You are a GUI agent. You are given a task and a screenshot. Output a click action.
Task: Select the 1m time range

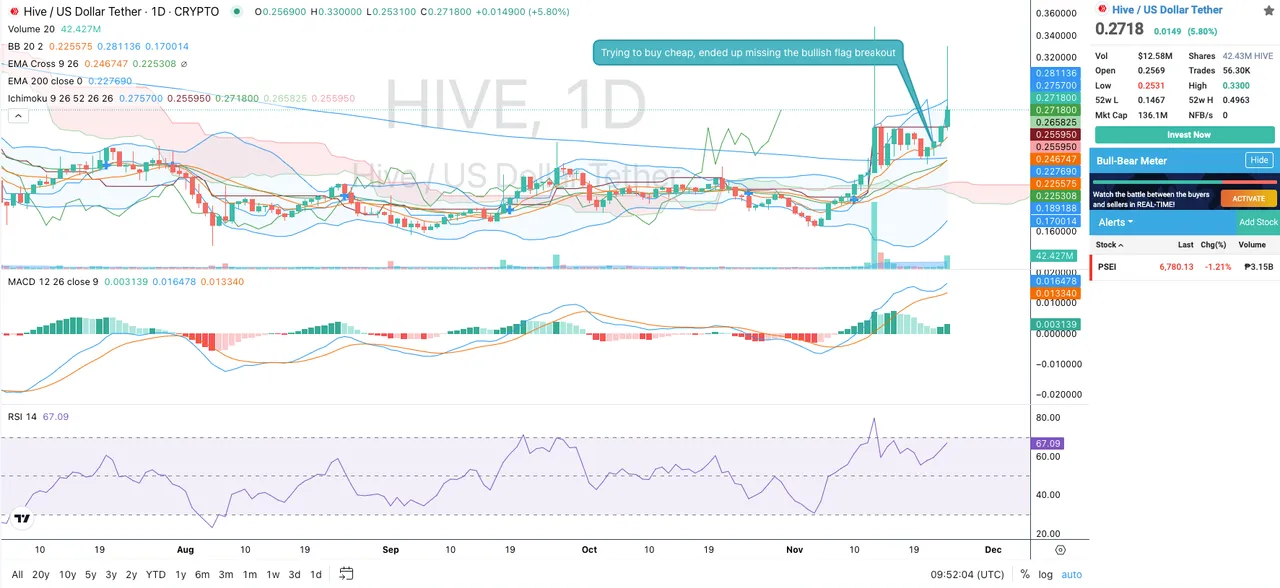coord(250,574)
